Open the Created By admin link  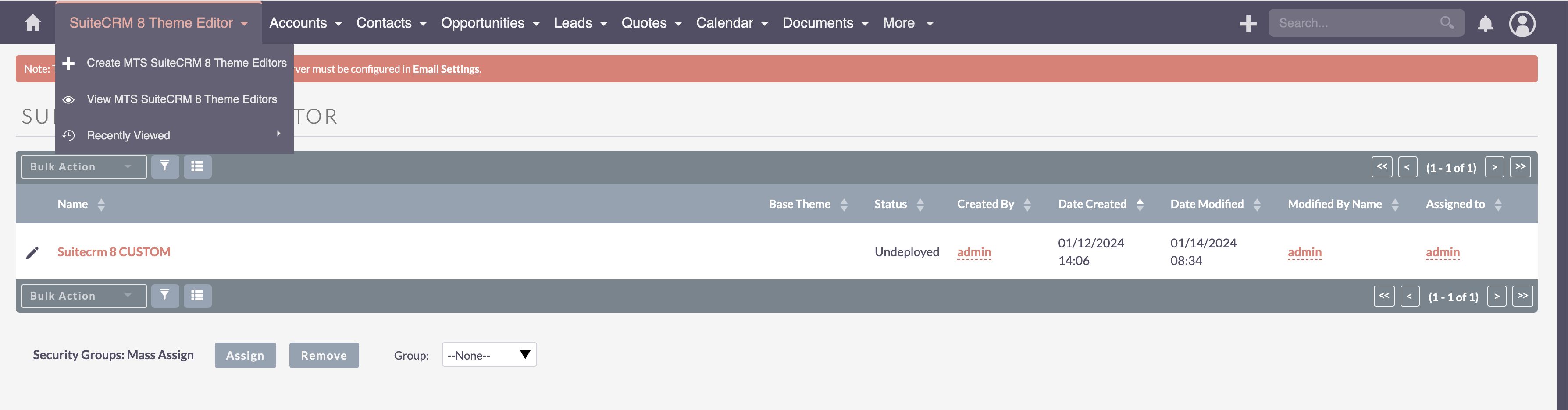click(x=974, y=252)
